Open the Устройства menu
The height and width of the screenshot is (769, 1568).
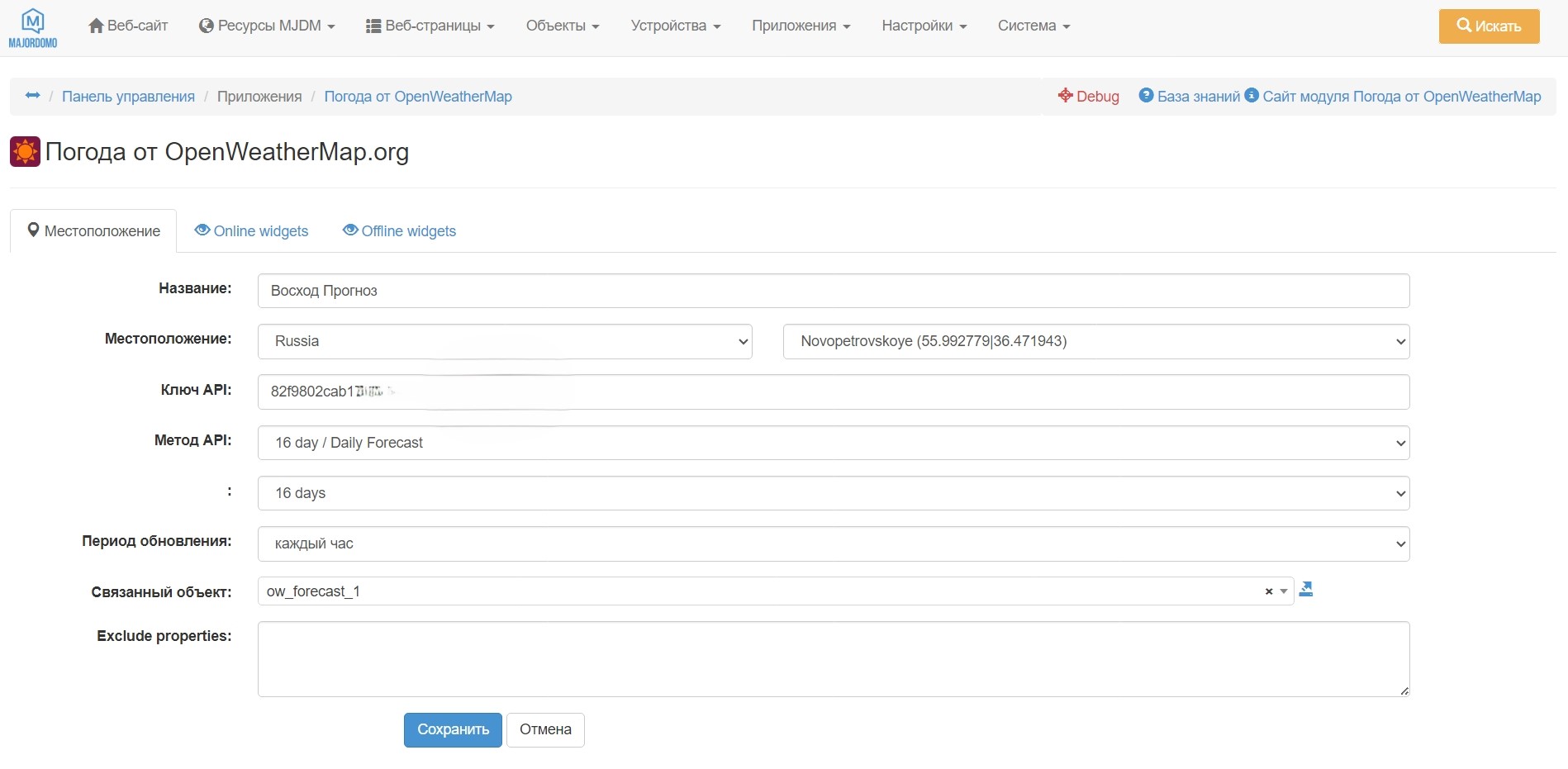(675, 26)
